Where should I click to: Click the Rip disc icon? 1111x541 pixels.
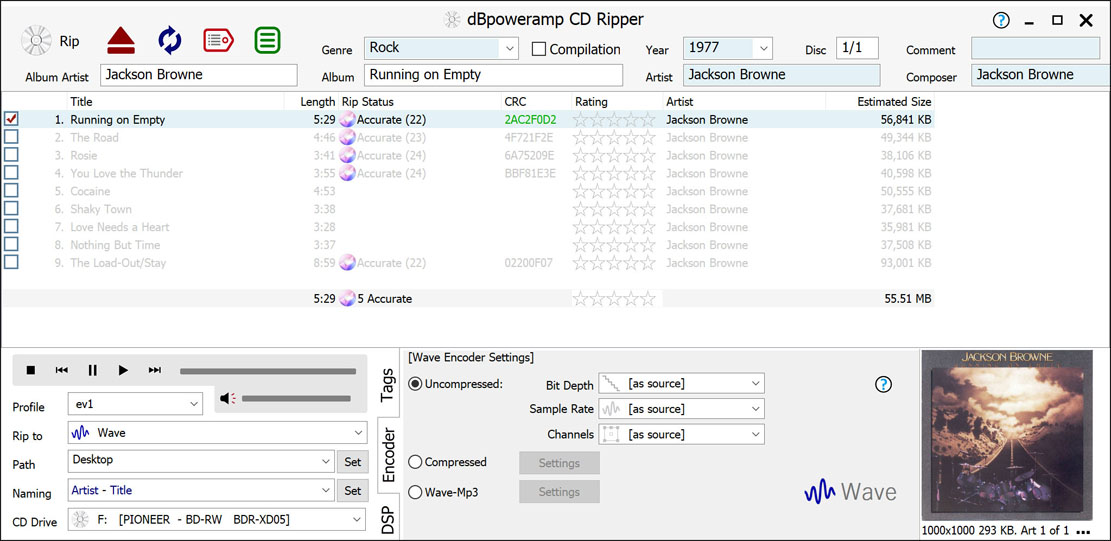tap(35, 41)
